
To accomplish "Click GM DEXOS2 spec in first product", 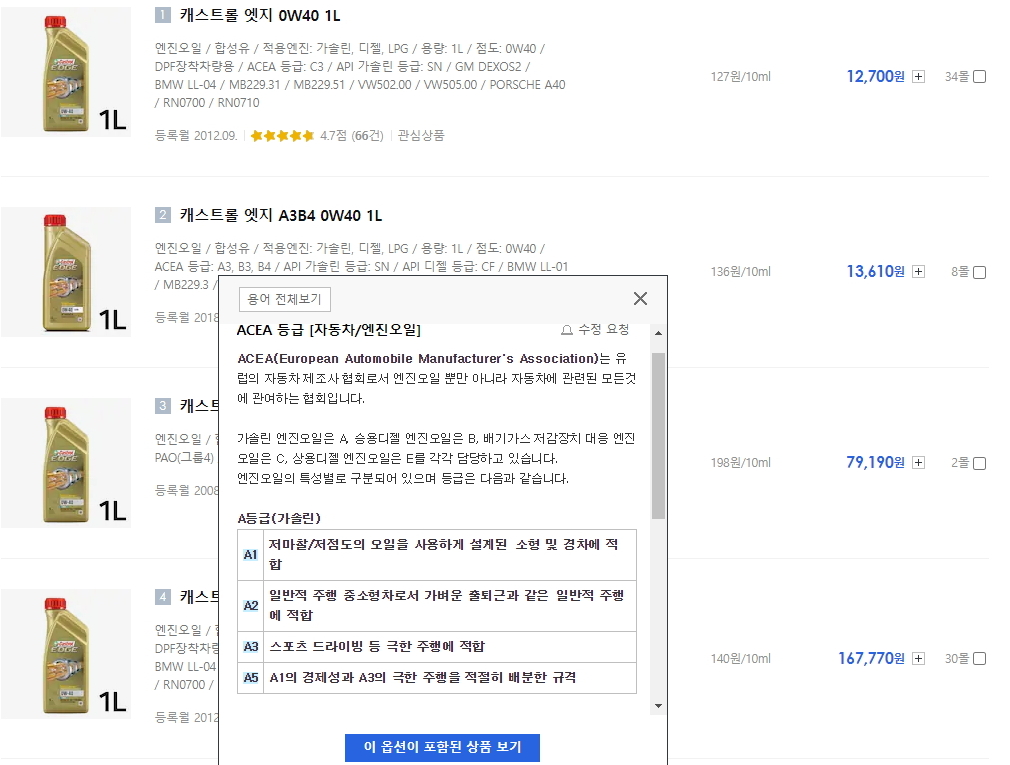I will 488,66.
